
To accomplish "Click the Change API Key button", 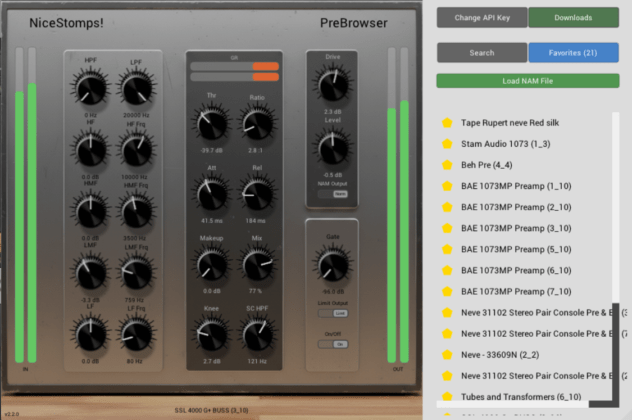I will (481, 18).
